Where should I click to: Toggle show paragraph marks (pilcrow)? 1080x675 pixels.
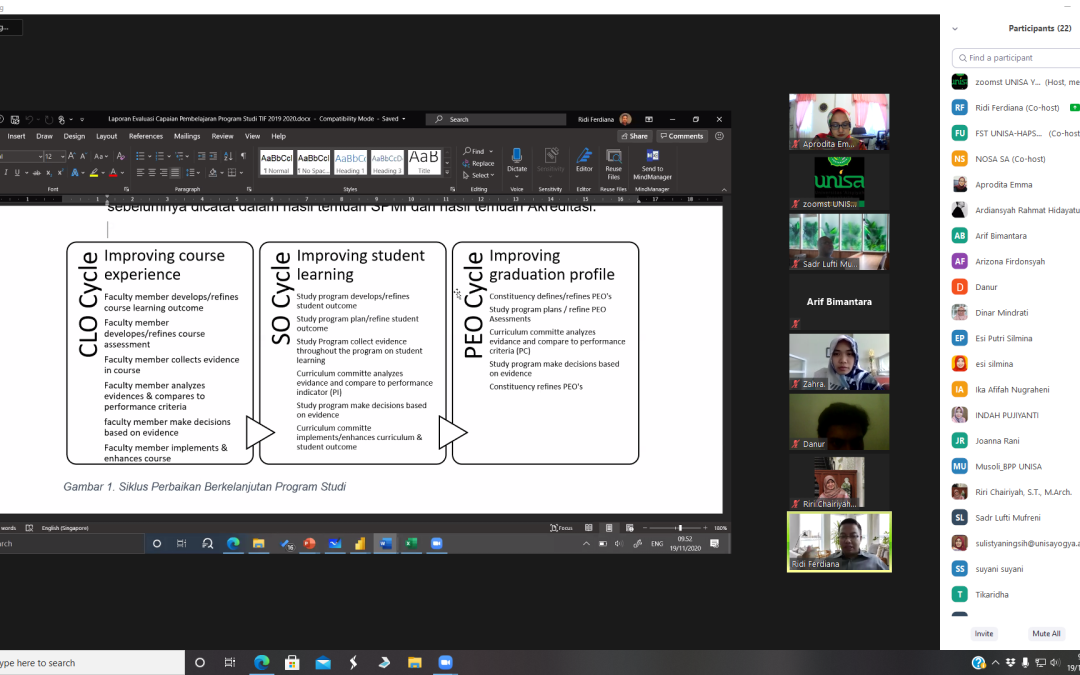click(242, 156)
